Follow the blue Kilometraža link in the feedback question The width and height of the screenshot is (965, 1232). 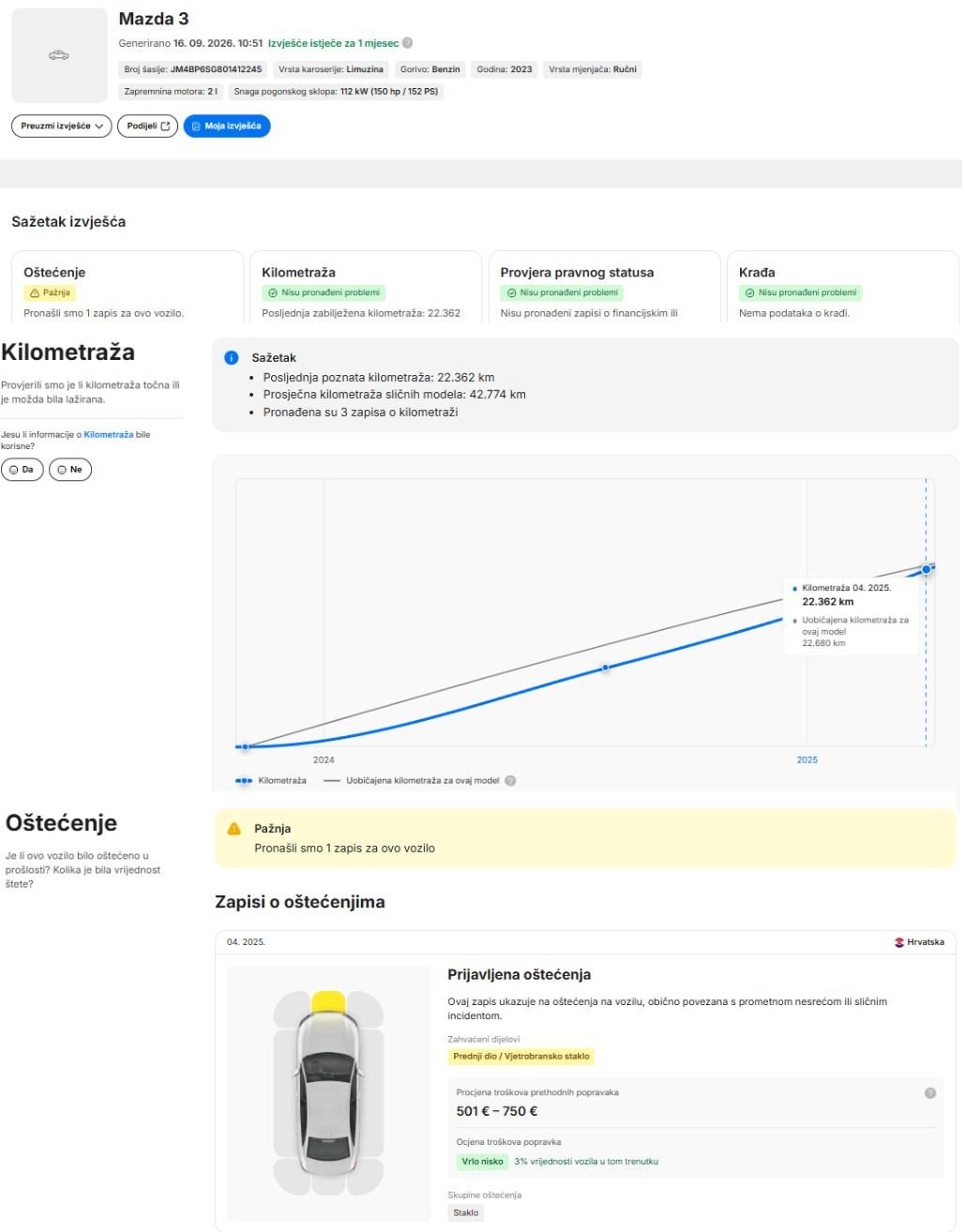pyautogui.click(x=109, y=435)
